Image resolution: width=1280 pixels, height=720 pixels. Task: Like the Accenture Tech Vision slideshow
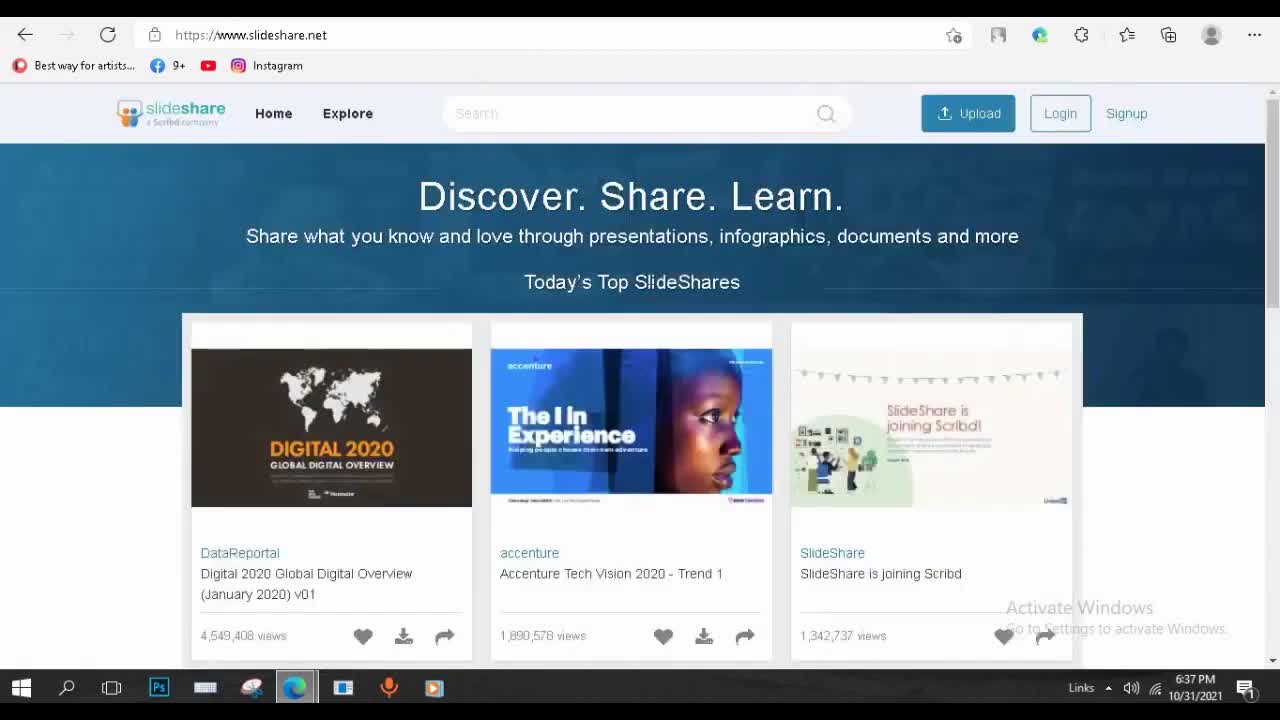point(663,636)
